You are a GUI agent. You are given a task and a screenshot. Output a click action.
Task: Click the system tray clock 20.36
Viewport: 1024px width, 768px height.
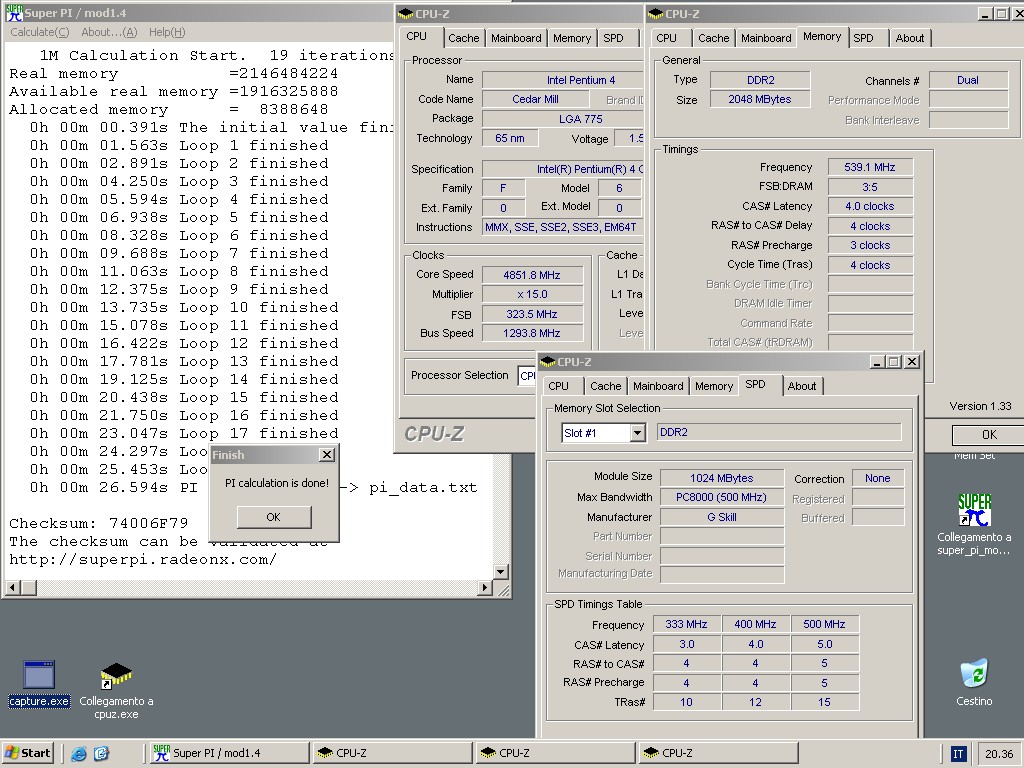[x=999, y=754]
